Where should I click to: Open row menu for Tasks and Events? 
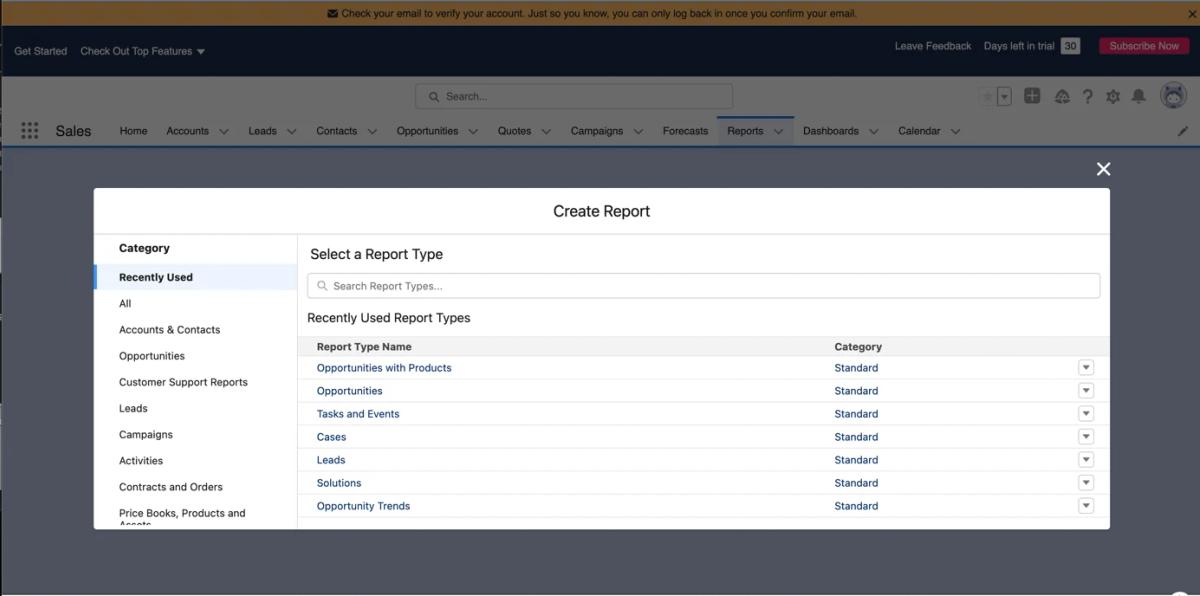click(1086, 413)
